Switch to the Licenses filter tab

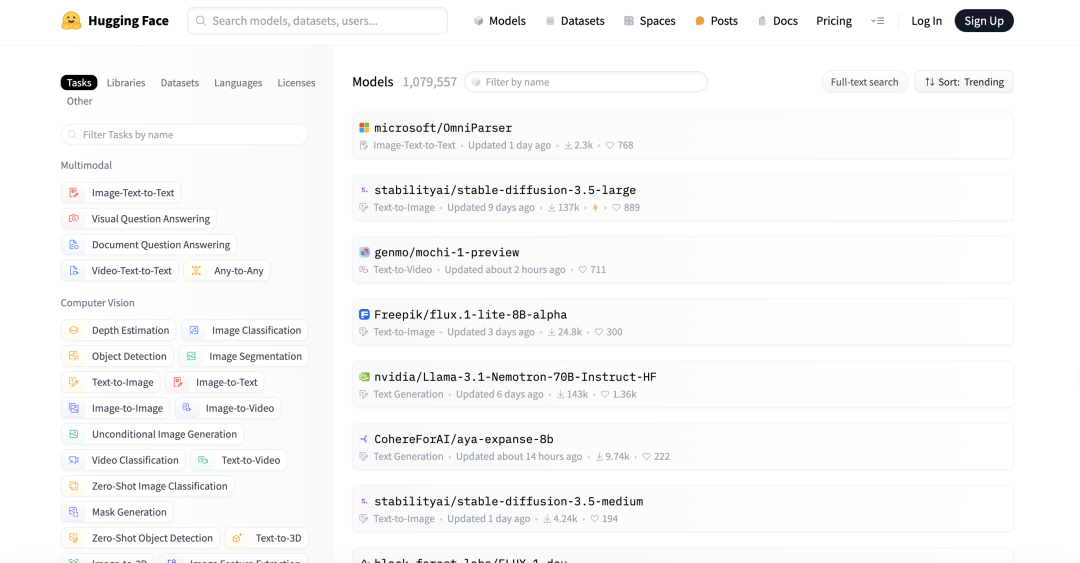tap(296, 83)
